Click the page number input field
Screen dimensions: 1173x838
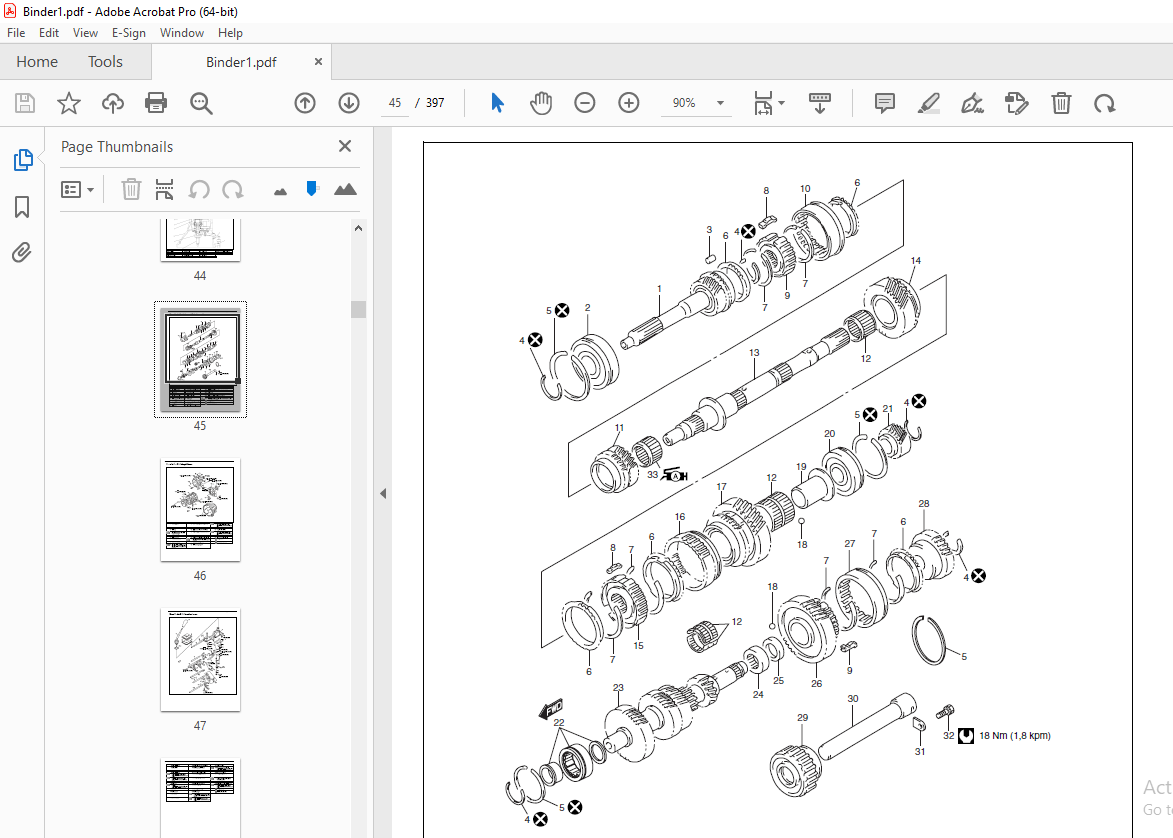pyautogui.click(x=395, y=103)
